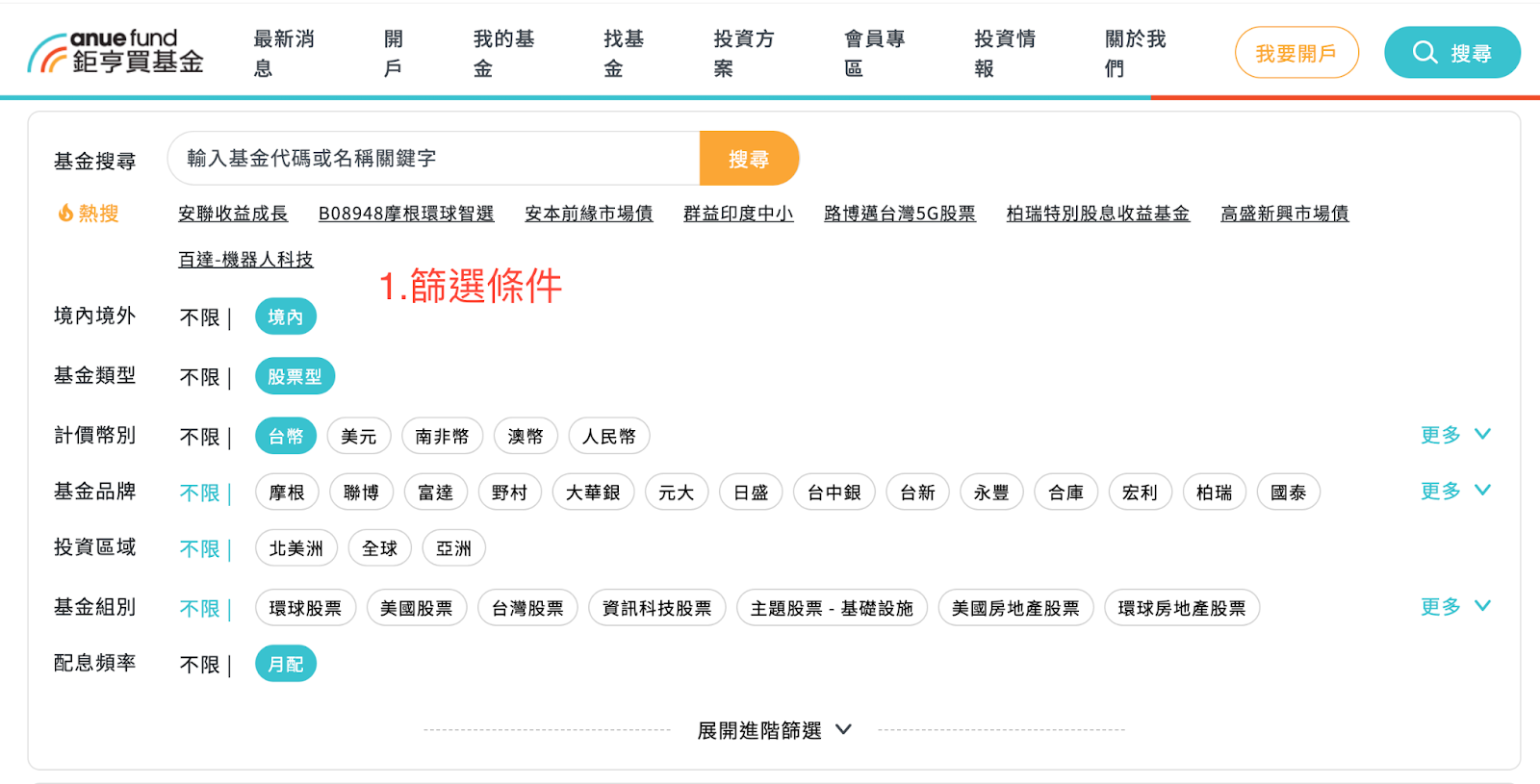Expand 更多 in the 基金品牌 row
Image resolution: width=1540 pixels, height=784 pixels.
pos(1455,491)
